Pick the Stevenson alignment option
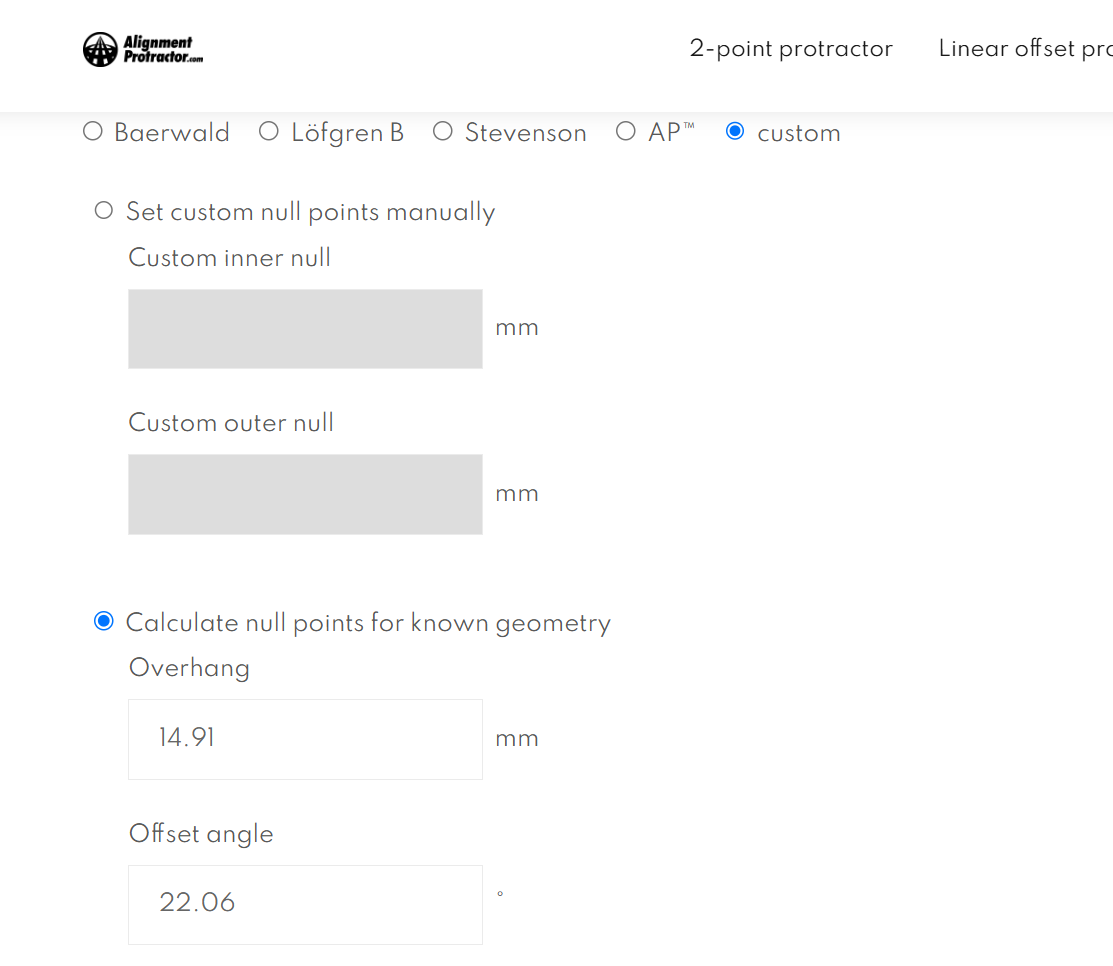 (443, 132)
